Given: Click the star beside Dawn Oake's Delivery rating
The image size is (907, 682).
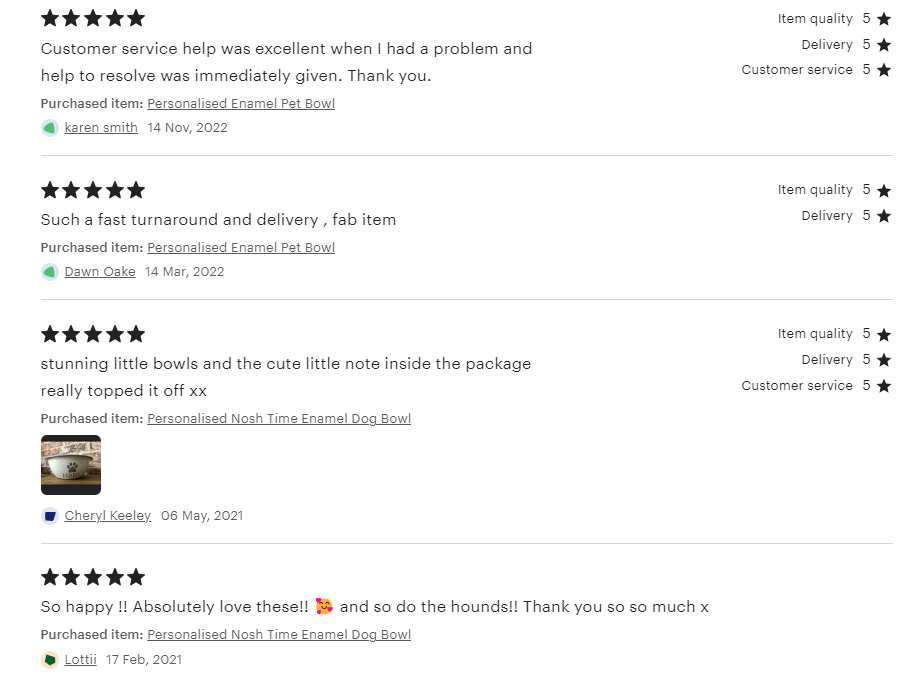Looking at the screenshot, I should (x=883, y=216).
